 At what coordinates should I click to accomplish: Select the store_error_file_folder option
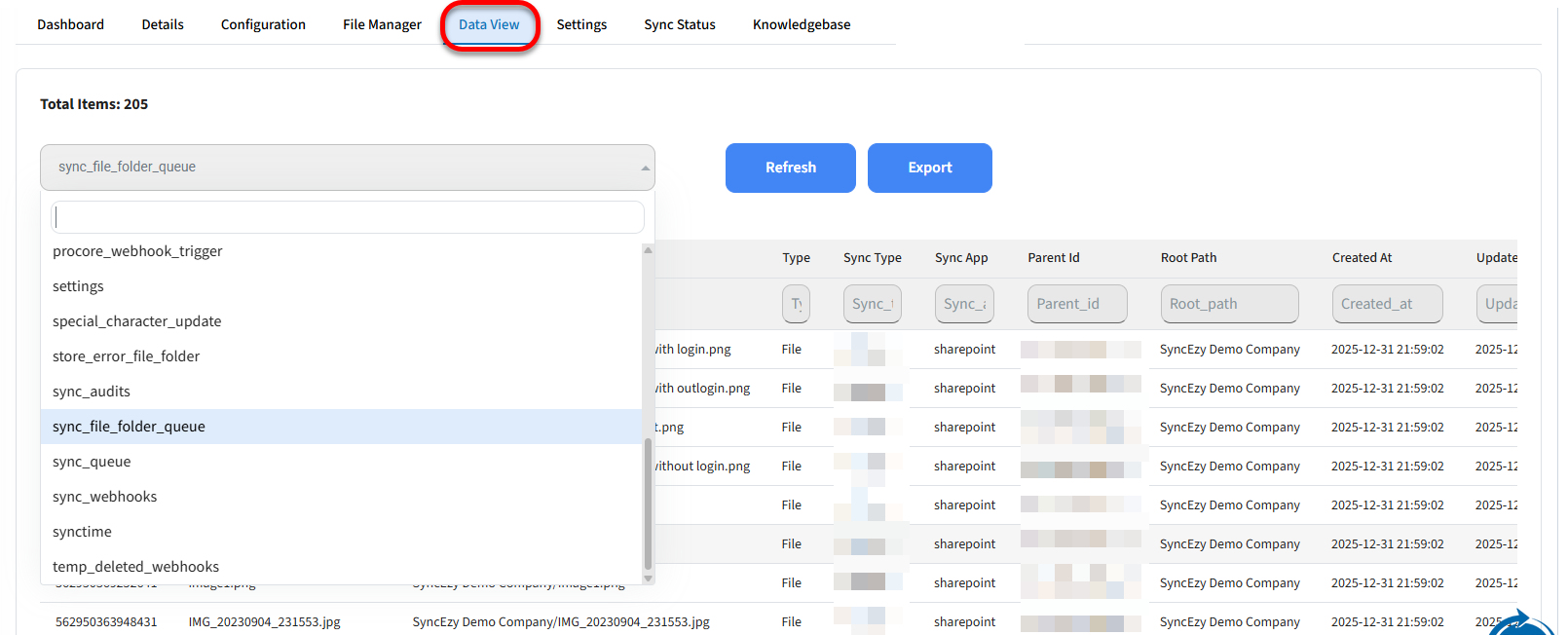click(126, 356)
